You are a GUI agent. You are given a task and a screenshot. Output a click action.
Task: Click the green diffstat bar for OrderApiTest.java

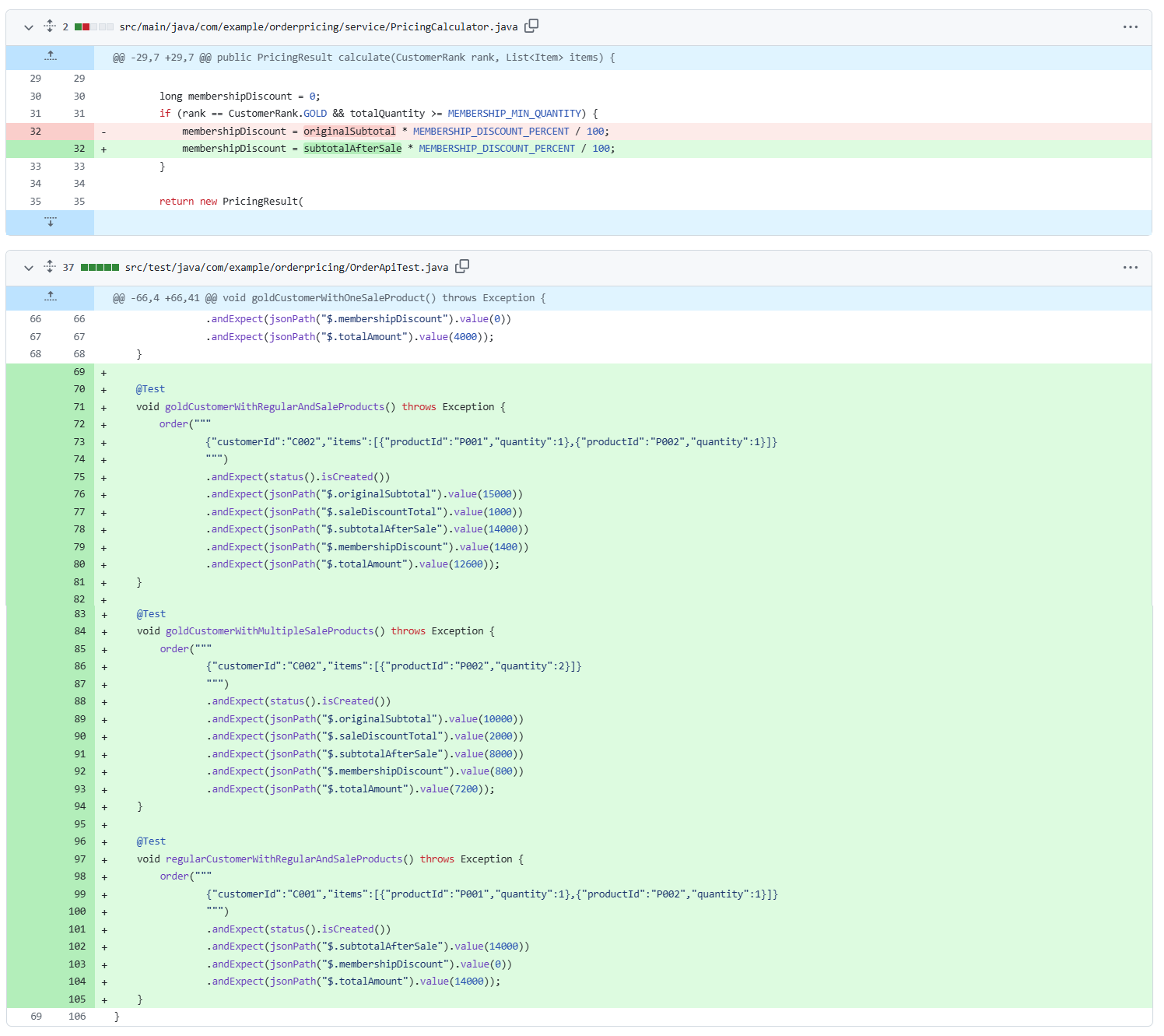(x=100, y=267)
